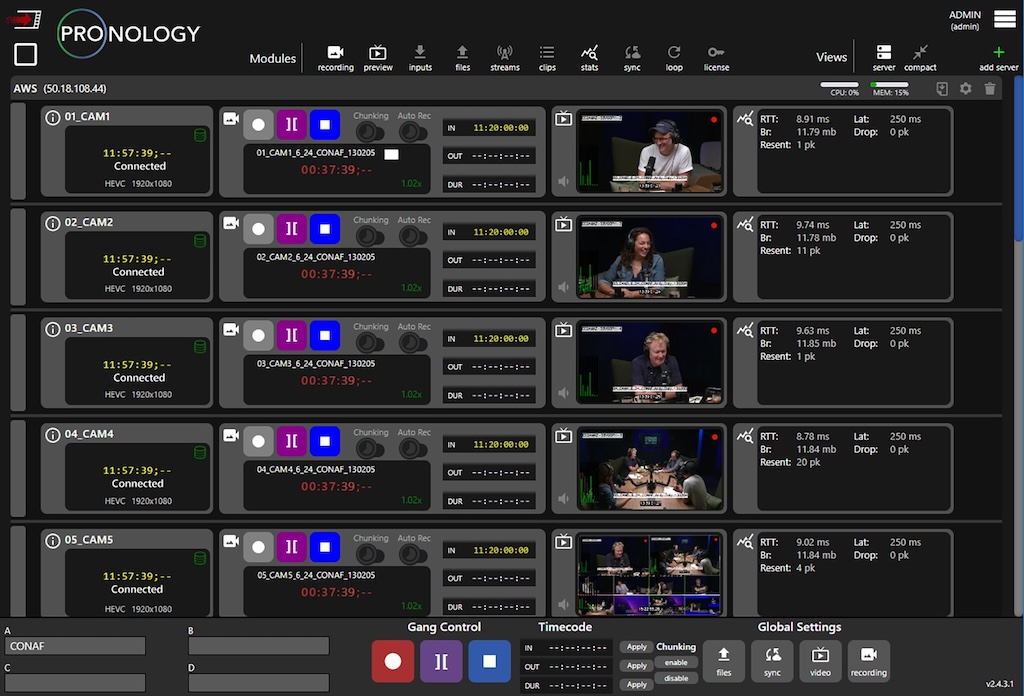The height and width of the screenshot is (696, 1024).
Task: Click the vertical scrollbar on right edge
Action: (1019, 159)
